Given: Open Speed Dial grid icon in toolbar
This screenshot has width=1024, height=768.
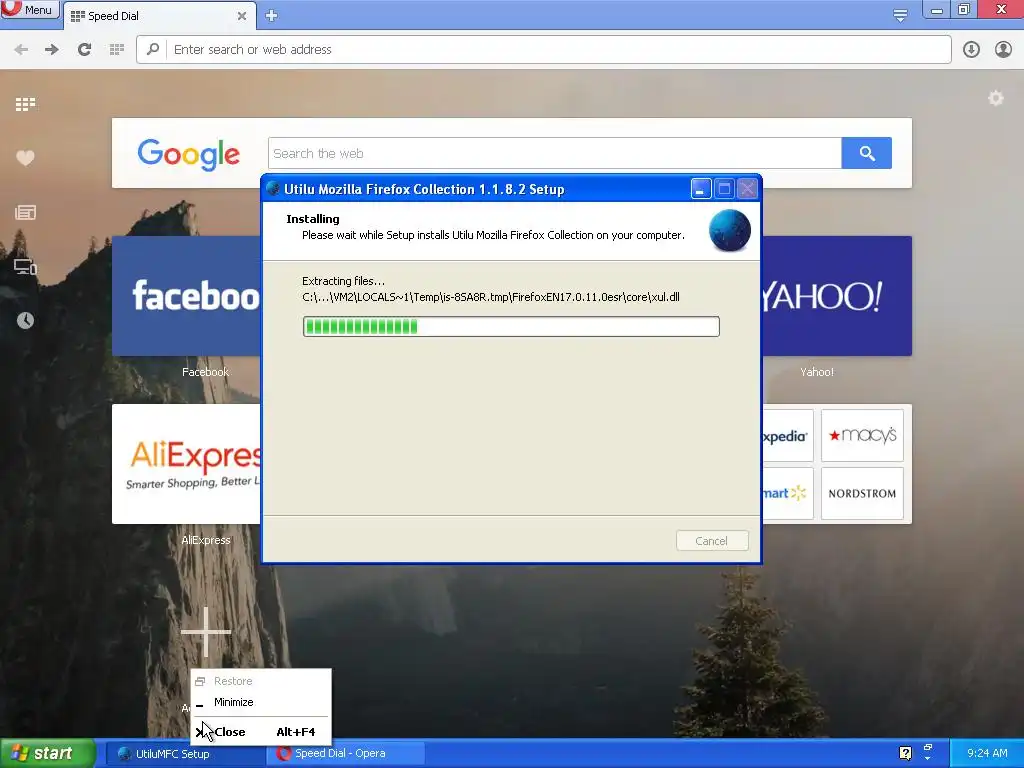Looking at the screenshot, I should [x=117, y=50].
